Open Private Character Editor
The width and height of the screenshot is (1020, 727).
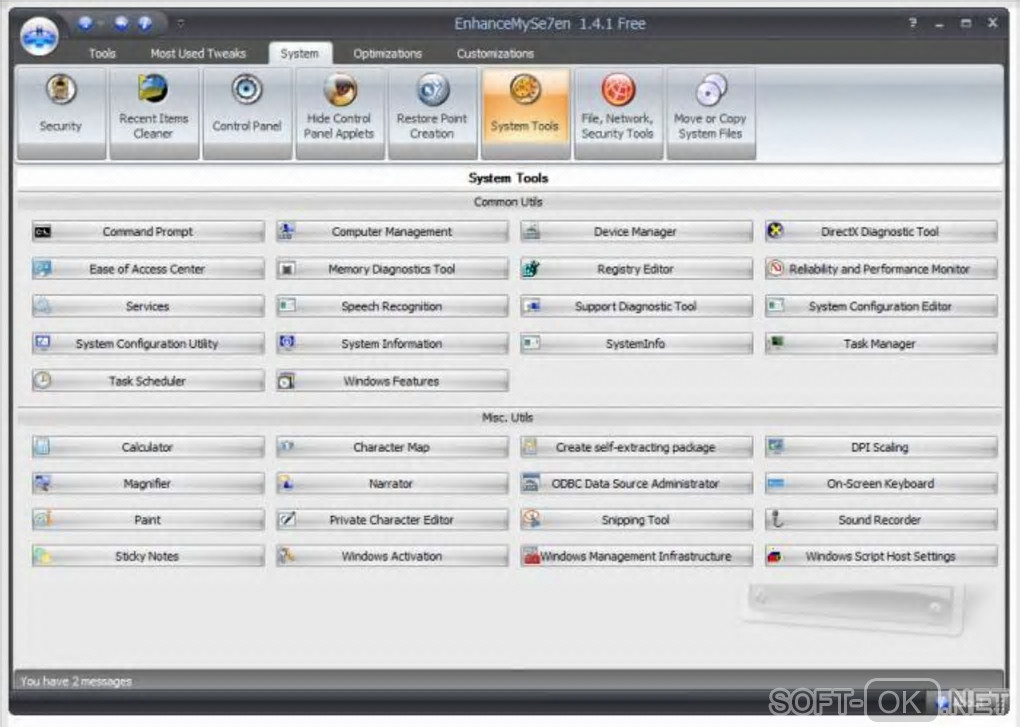[x=392, y=520]
